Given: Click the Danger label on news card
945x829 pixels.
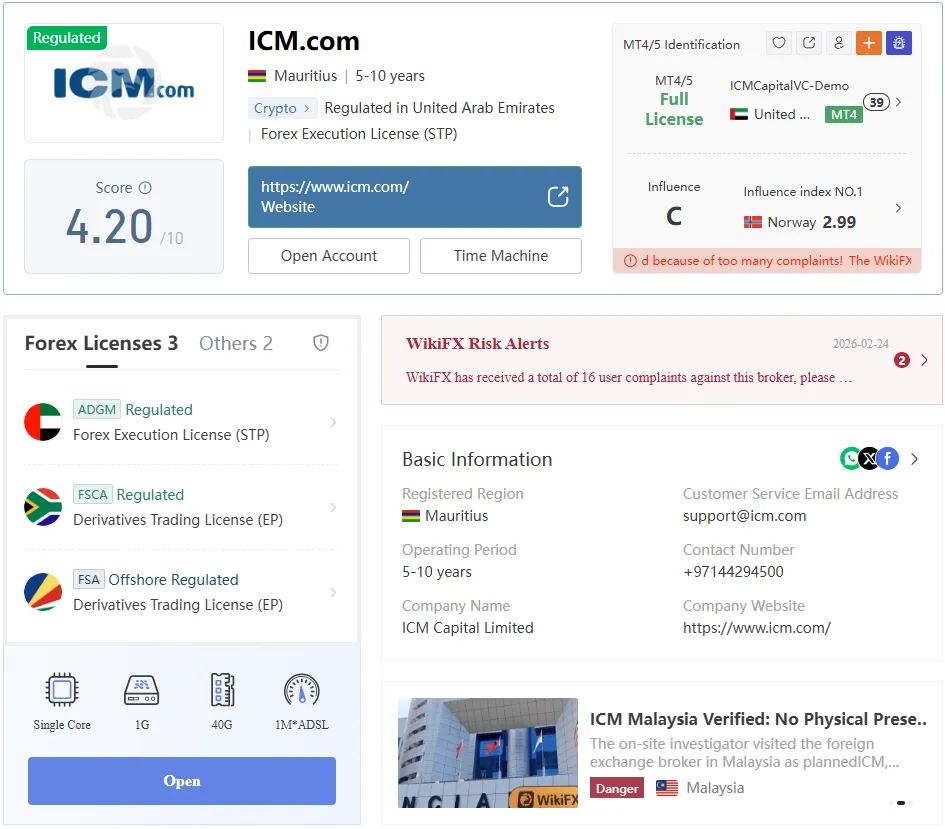Looking at the screenshot, I should click(617, 788).
